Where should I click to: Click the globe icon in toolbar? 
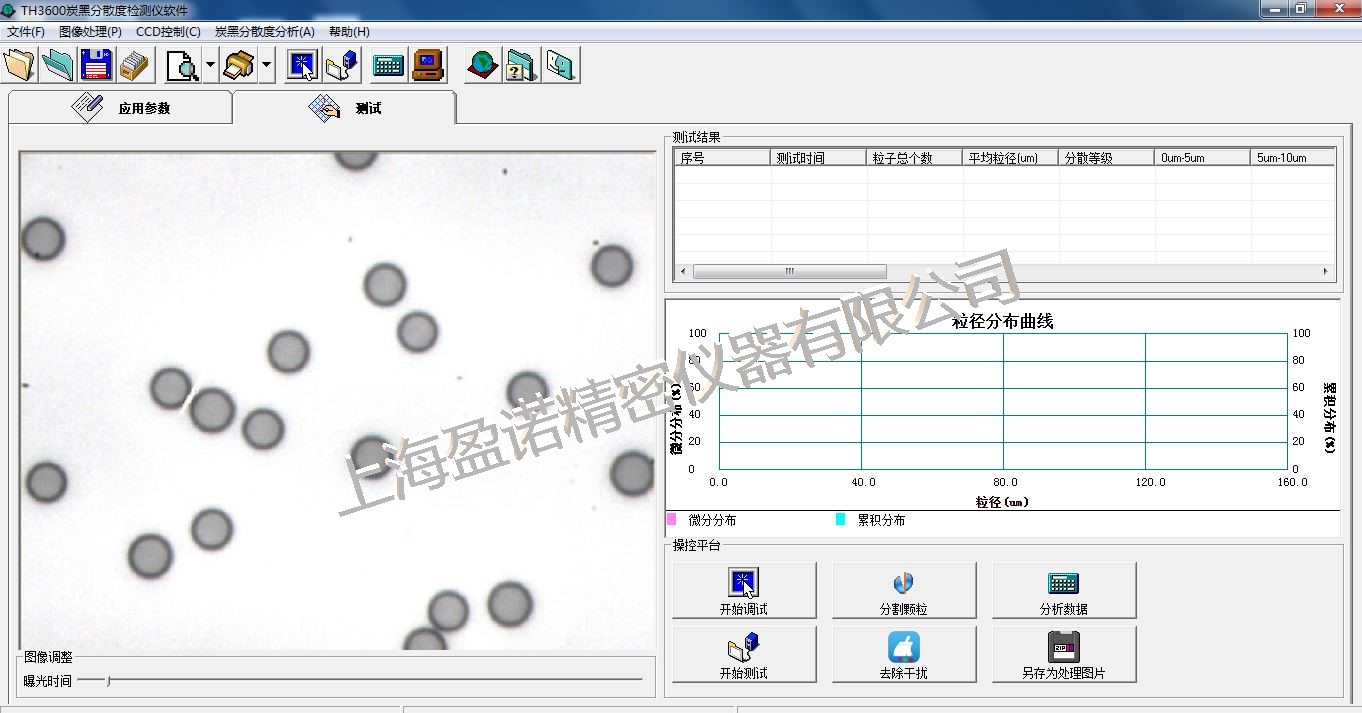[x=483, y=66]
